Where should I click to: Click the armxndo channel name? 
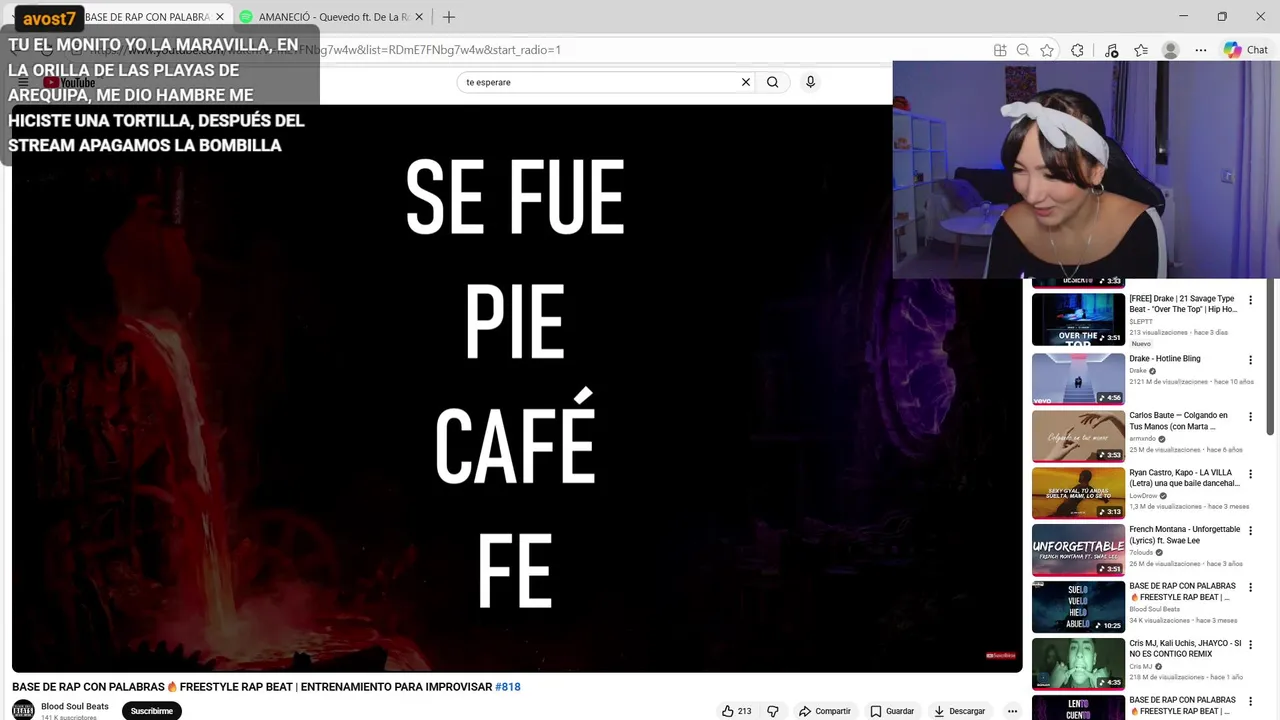pyautogui.click(x=1143, y=438)
